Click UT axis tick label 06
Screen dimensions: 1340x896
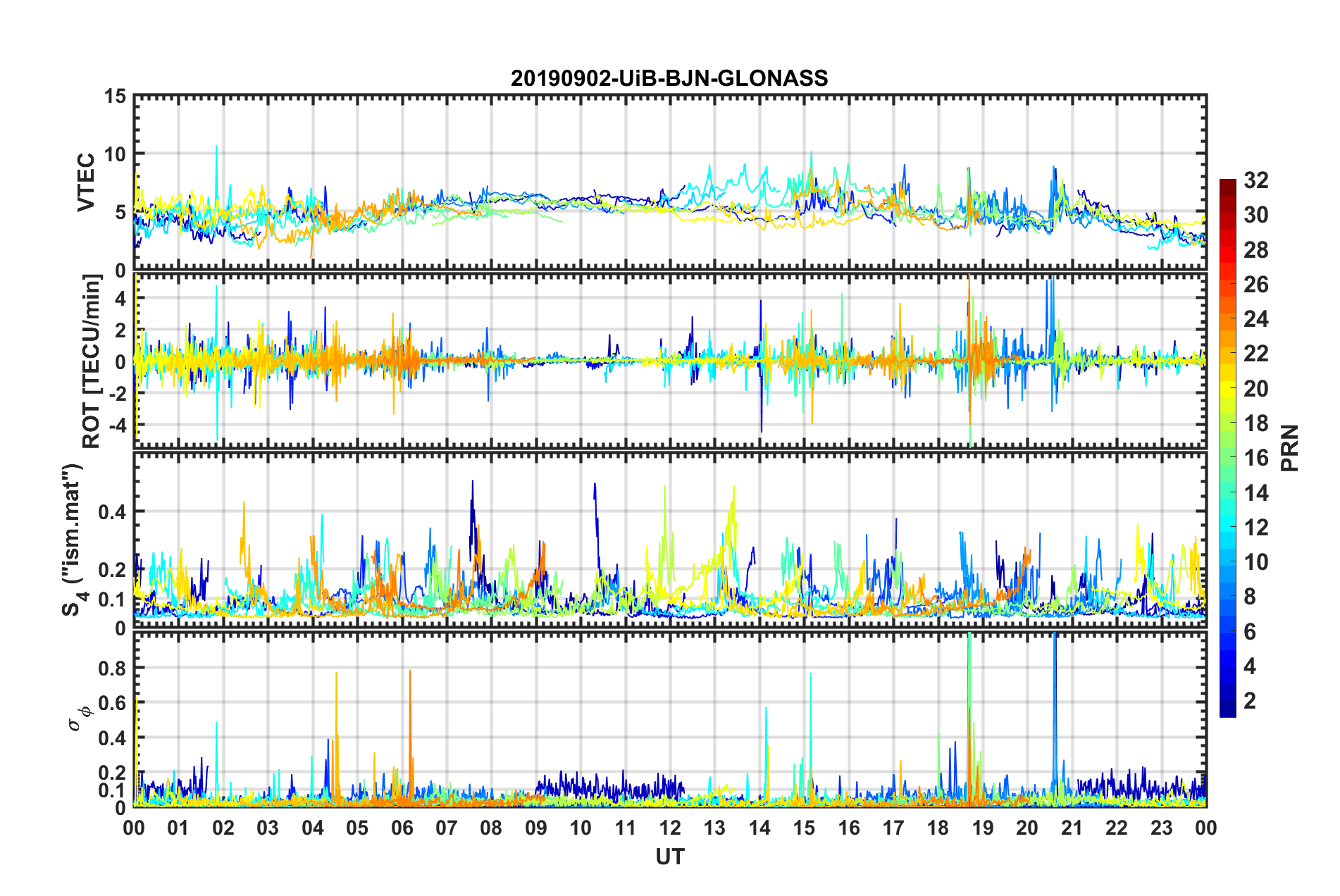coord(402,828)
